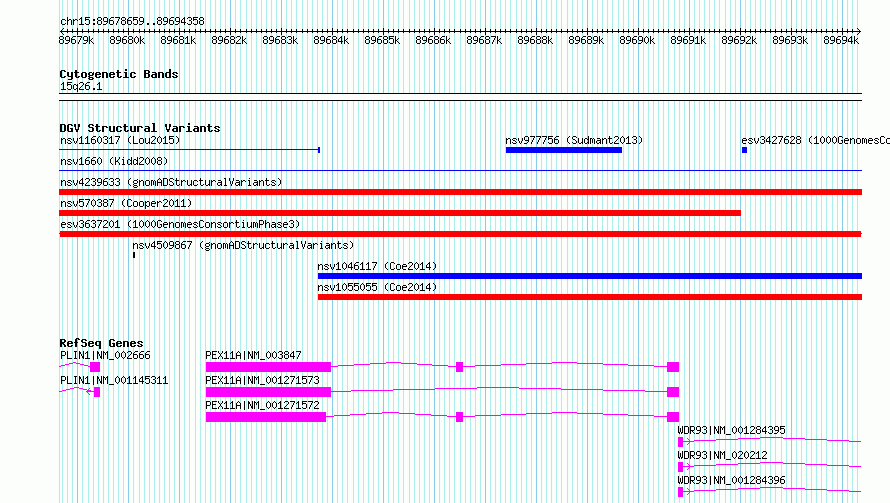The image size is (890, 503).
Task: Click the PLIN1 NM_001145311 exon block
Action: click(97, 392)
